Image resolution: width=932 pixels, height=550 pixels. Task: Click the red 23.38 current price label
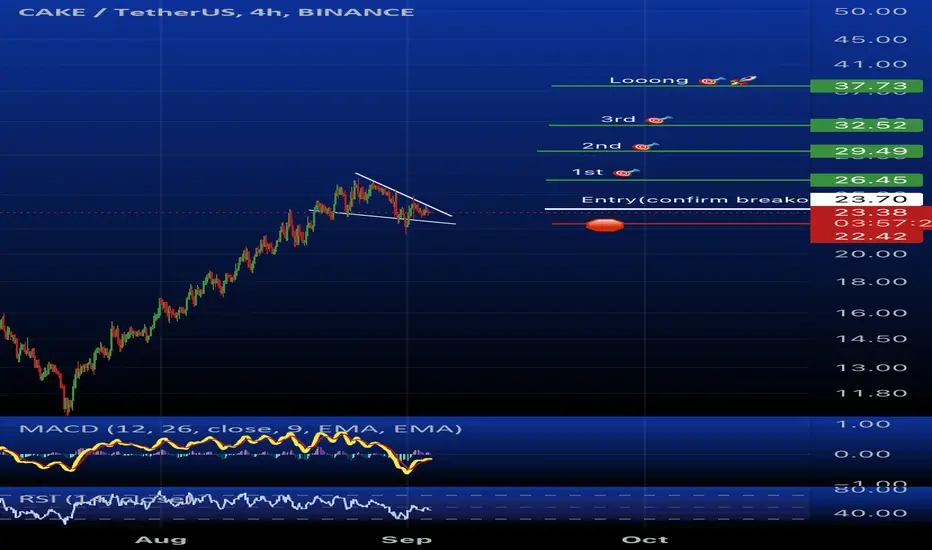pos(871,212)
